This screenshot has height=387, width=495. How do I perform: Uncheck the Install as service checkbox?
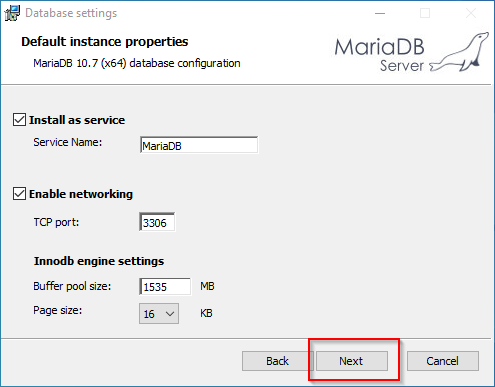click(x=19, y=120)
